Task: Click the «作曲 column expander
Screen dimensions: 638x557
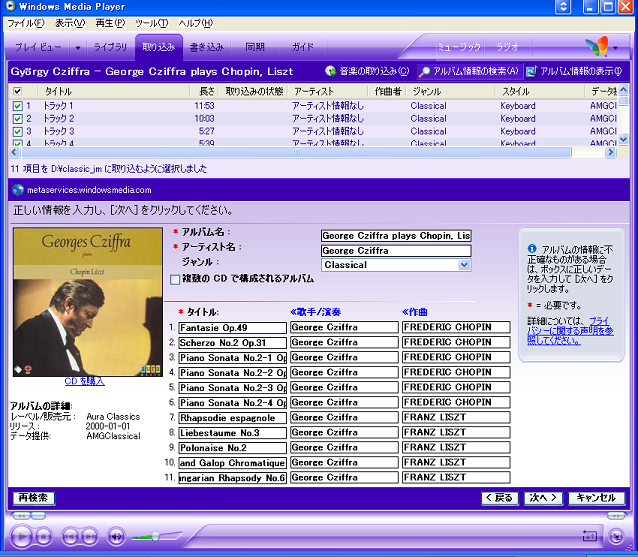Action: [415, 312]
